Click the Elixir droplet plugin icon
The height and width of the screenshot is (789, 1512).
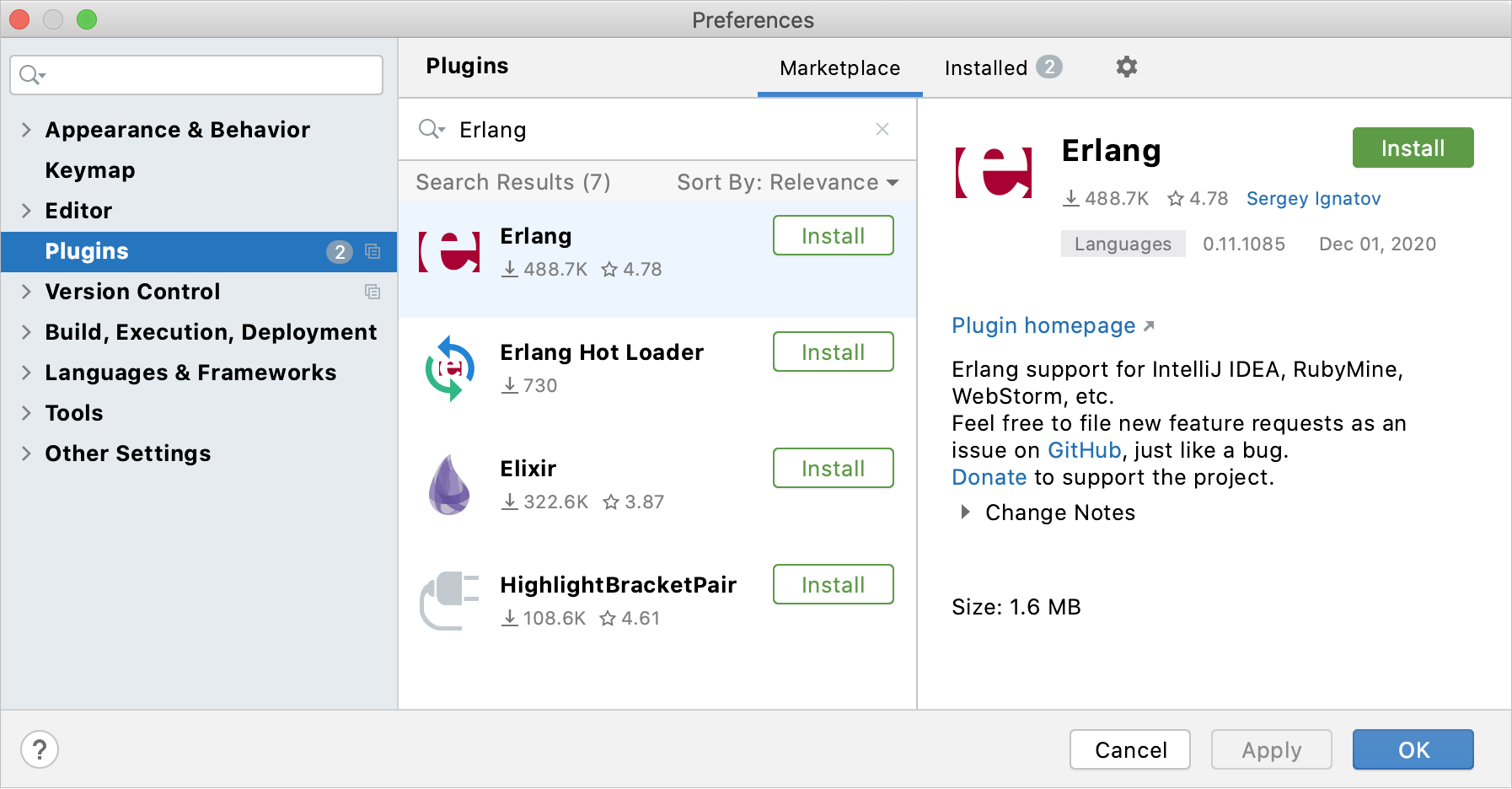coord(449,485)
